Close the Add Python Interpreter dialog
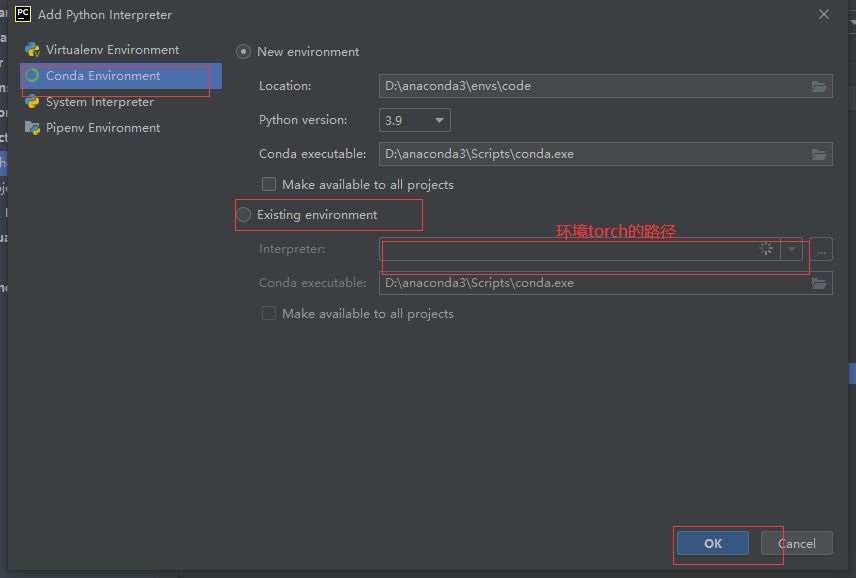Screen dimensions: 856x578 click(824, 14)
